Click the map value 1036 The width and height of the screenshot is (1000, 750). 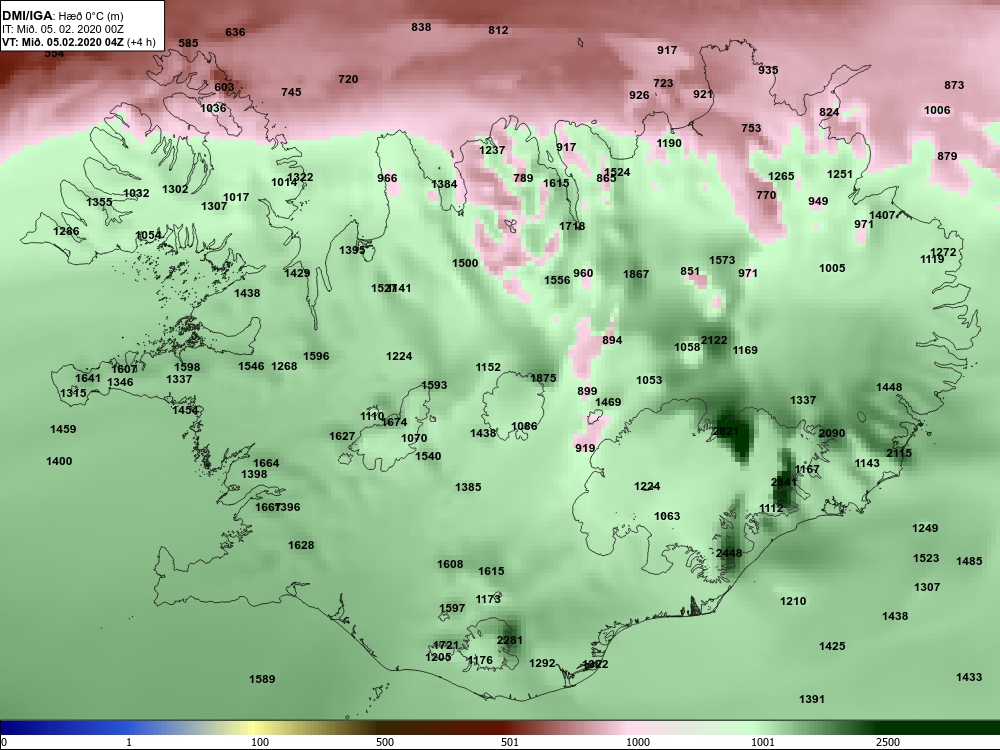[x=213, y=108]
